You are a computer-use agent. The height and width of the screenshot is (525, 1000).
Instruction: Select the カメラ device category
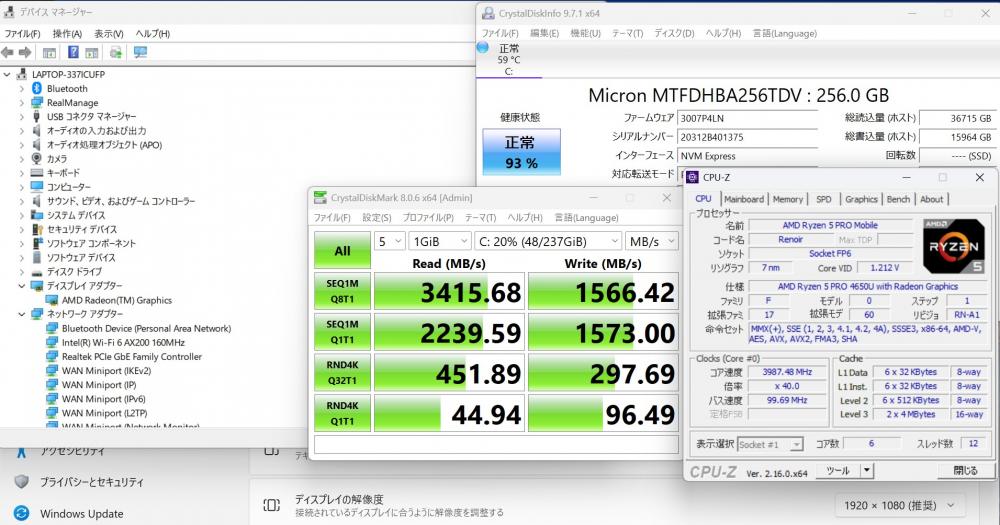tap(57, 159)
